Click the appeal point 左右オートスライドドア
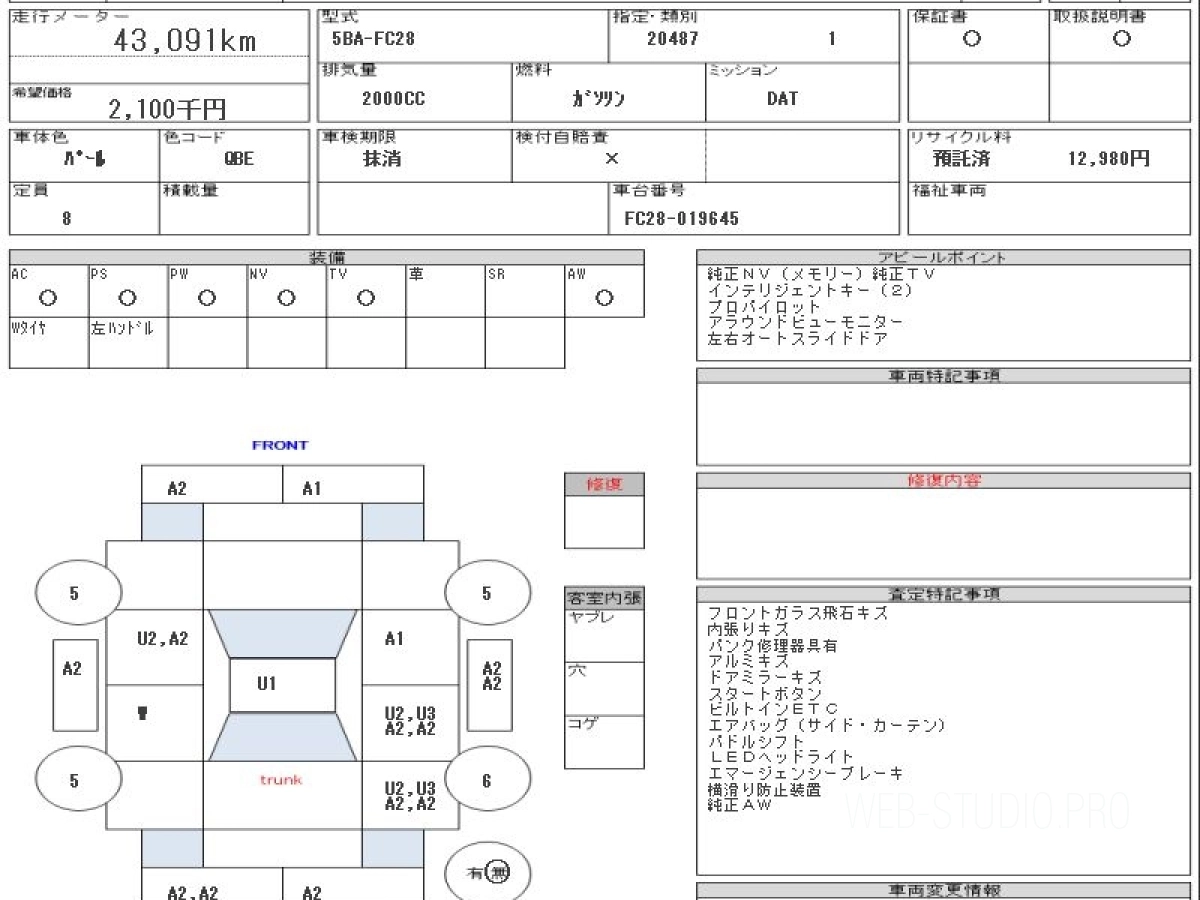This screenshot has height=900, width=1200. (x=797, y=338)
